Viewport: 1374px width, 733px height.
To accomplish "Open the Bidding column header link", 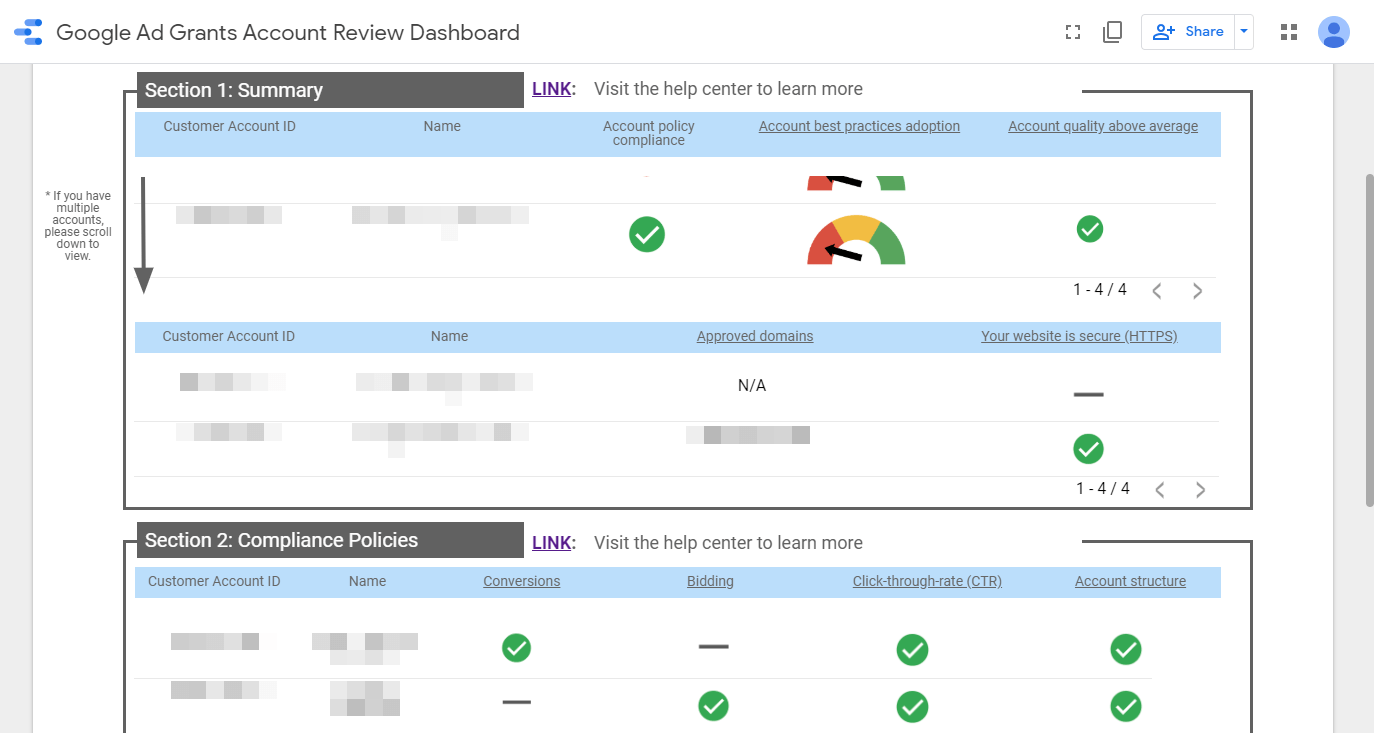I will [710, 581].
